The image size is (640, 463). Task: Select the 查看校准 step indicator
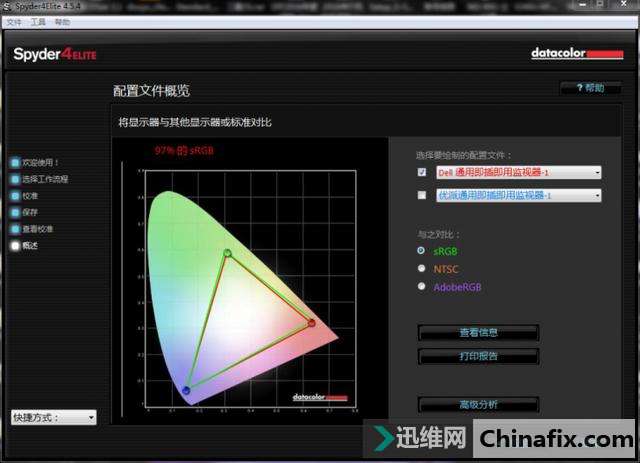point(15,229)
